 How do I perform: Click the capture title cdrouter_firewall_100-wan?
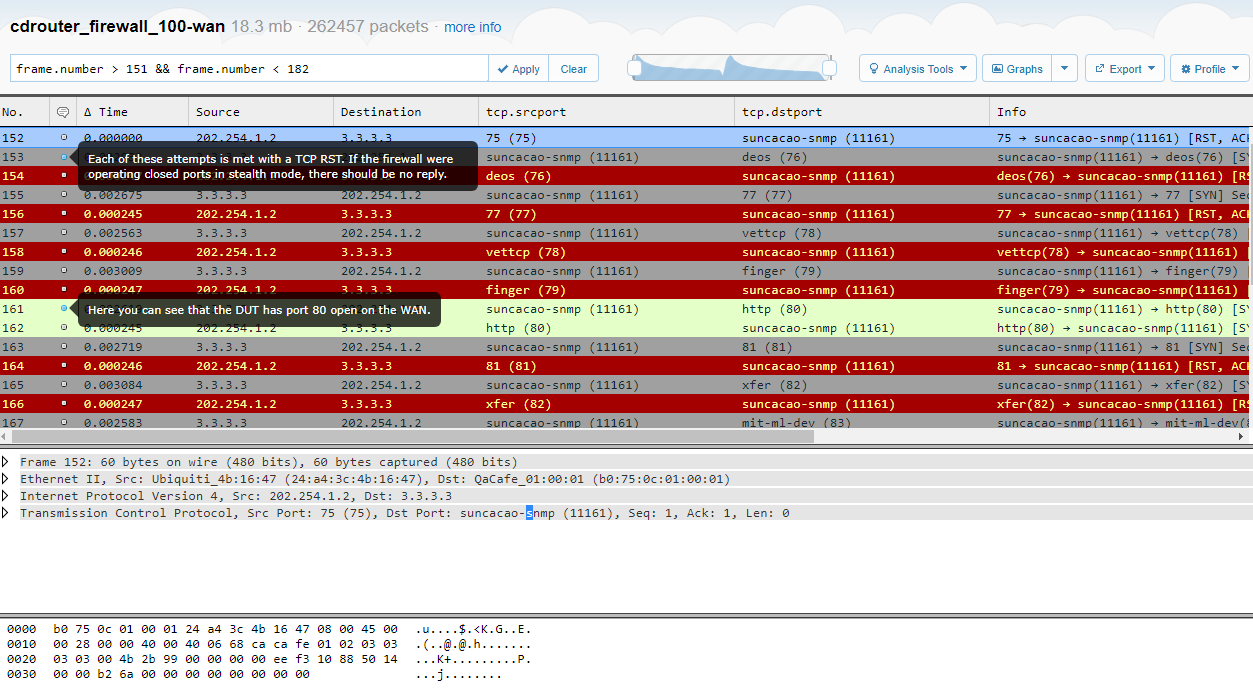click(x=117, y=26)
